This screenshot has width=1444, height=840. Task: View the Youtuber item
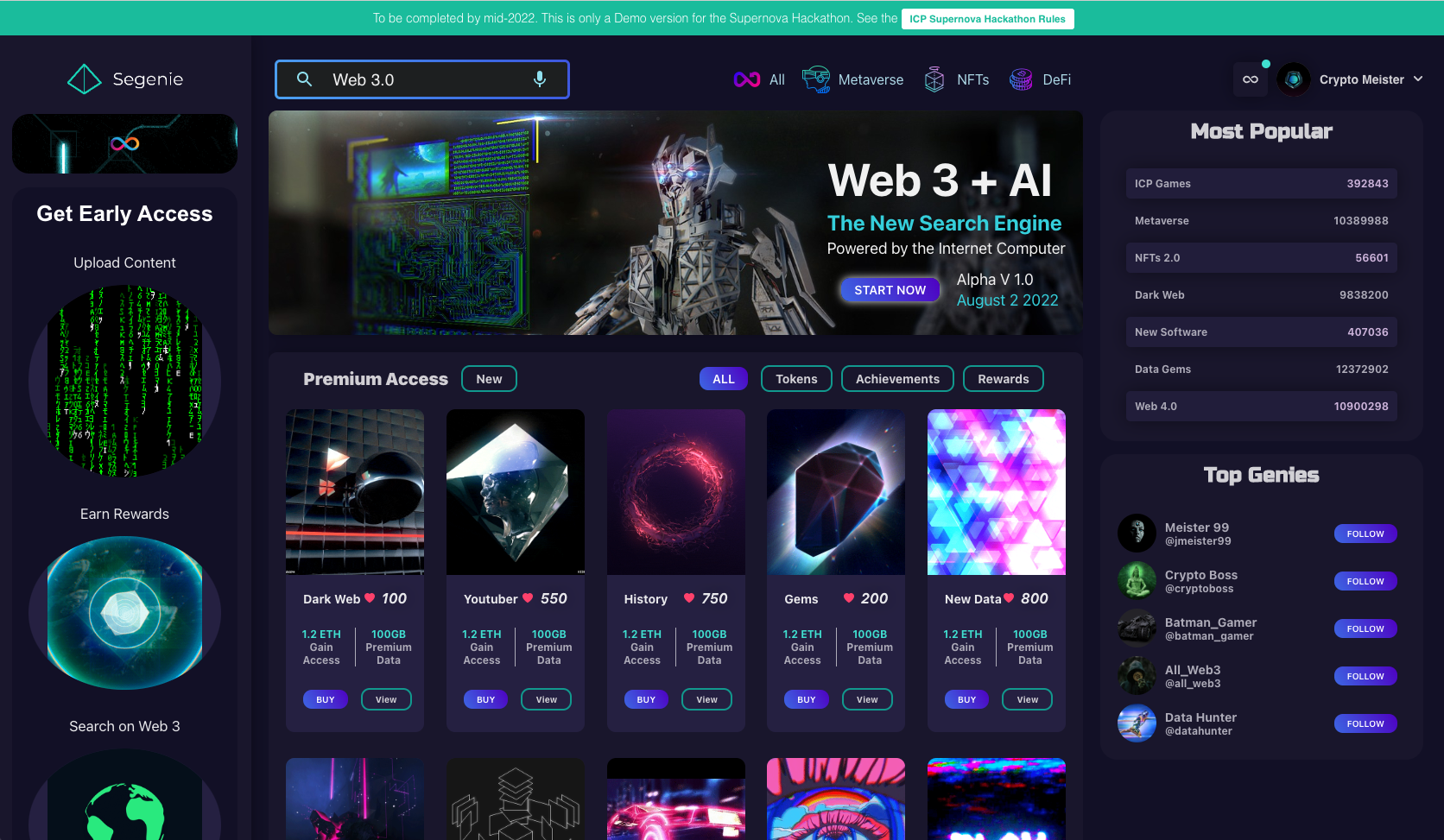[x=547, y=699]
